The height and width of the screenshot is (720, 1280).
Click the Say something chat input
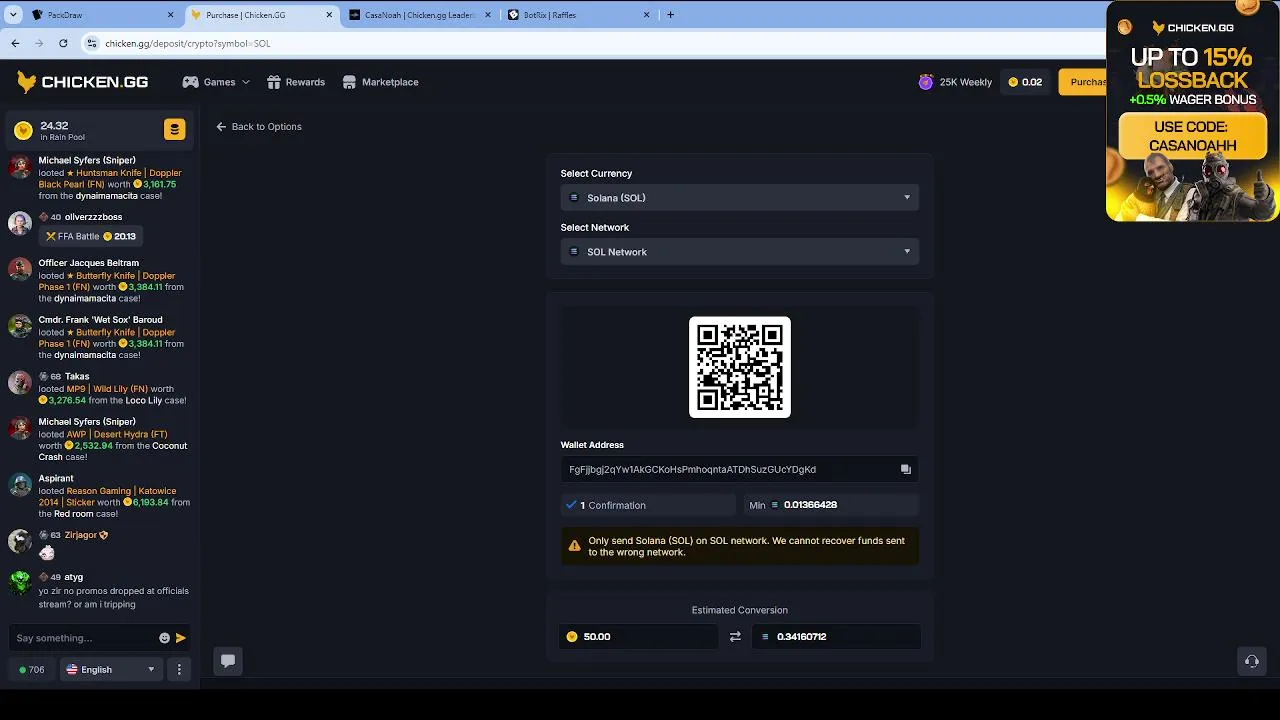(84, 638)
